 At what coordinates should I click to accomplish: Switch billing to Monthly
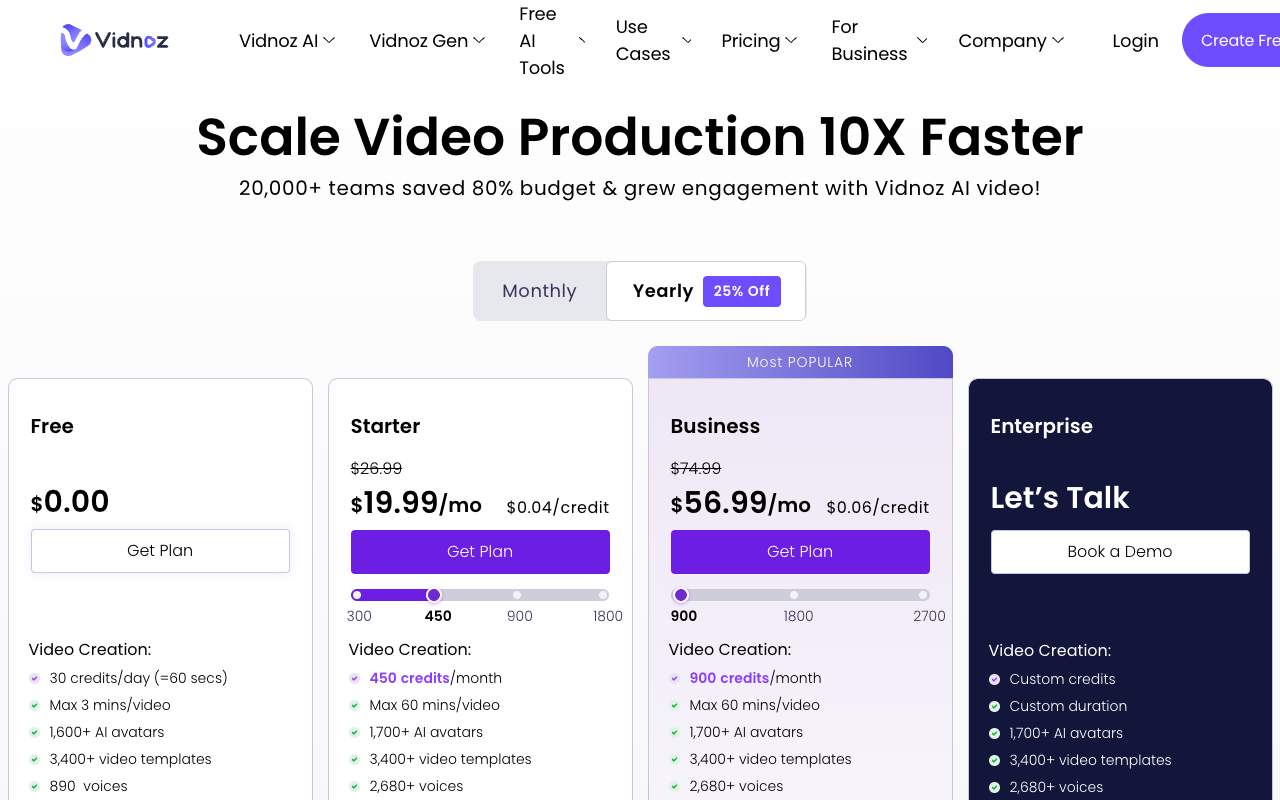[x=540, y=291]
